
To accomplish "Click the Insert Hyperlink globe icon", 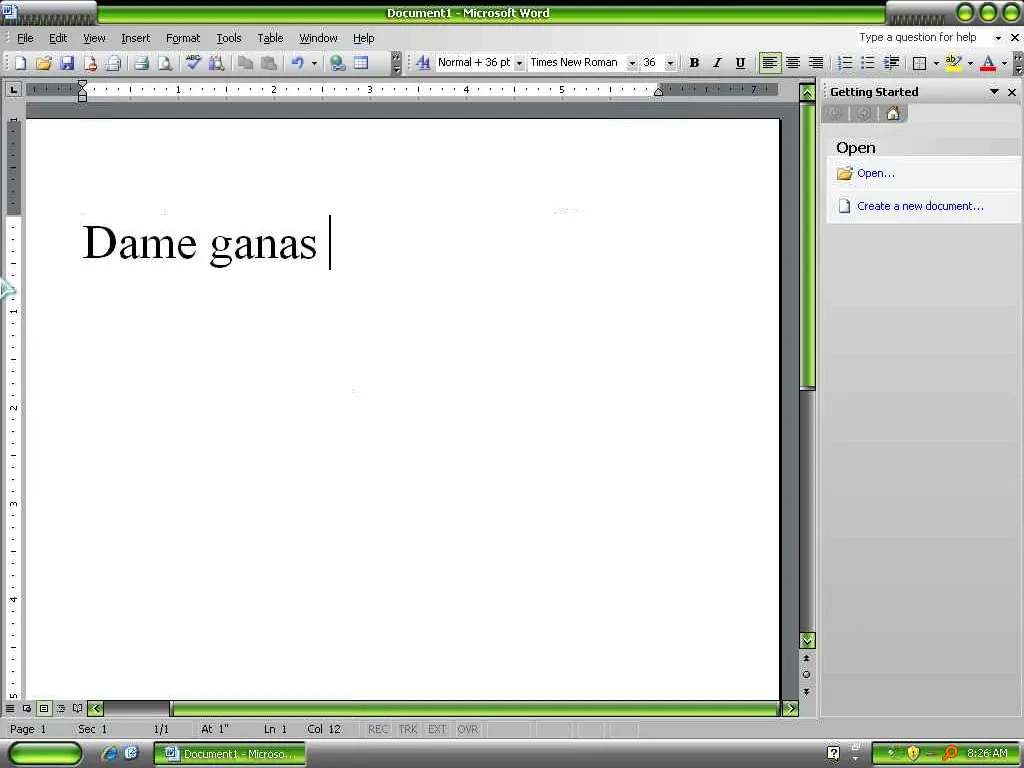I will pyautogui.click(x=338, y=63).
